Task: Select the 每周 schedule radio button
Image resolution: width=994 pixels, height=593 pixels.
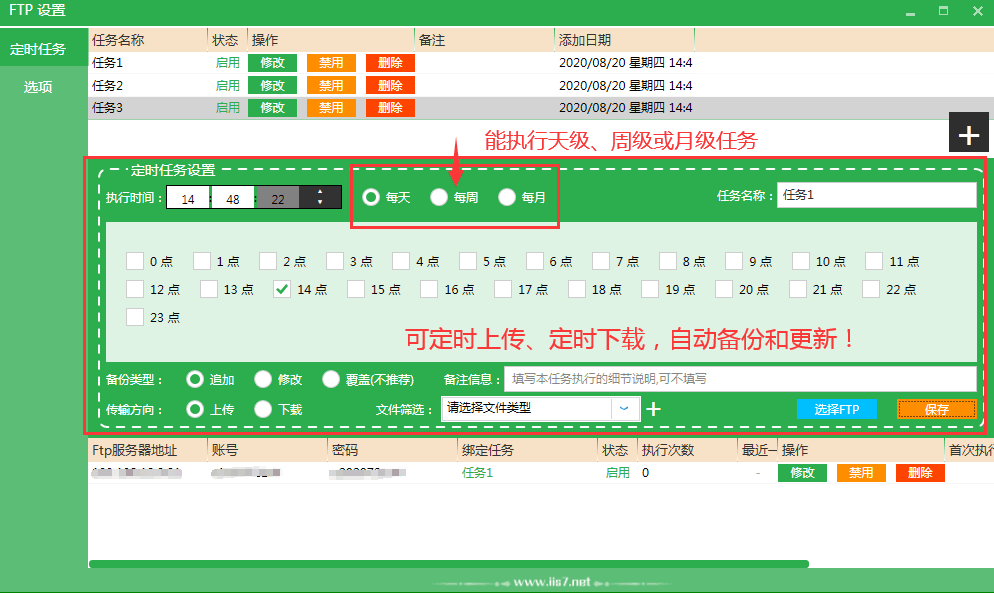Action: point(438,197)
